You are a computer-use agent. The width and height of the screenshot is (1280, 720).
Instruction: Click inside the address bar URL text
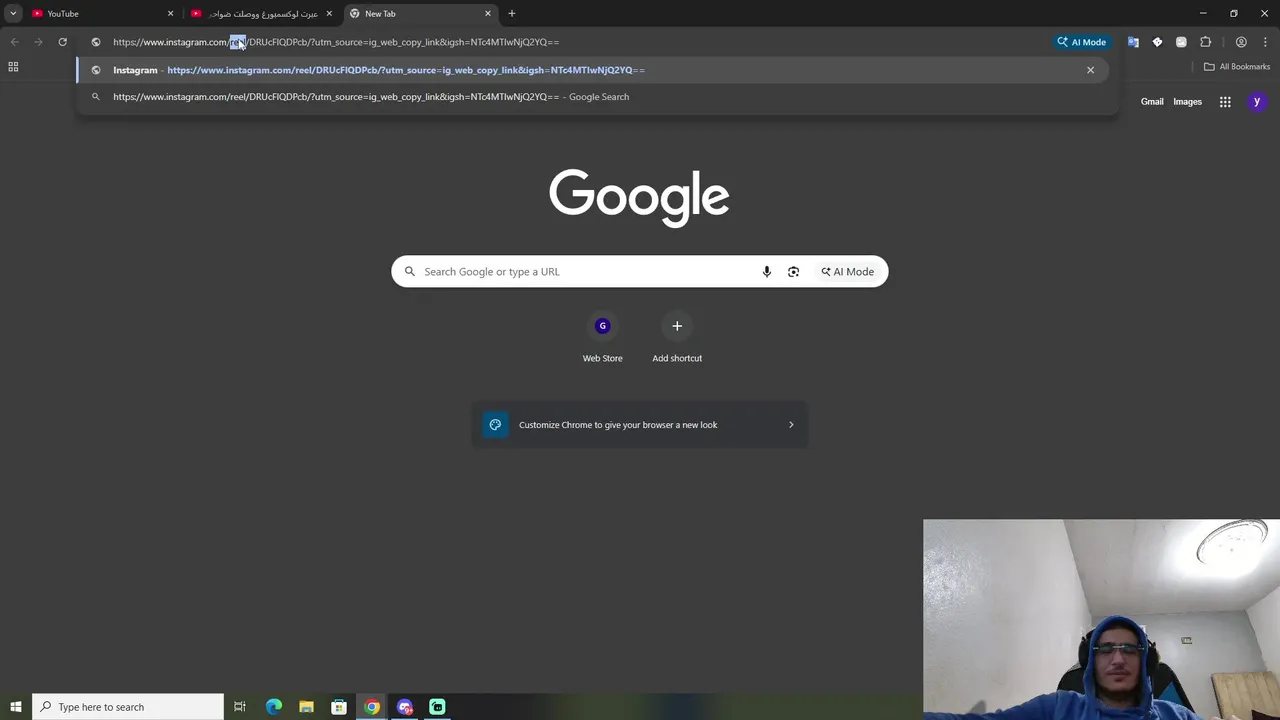click(336, 42)
